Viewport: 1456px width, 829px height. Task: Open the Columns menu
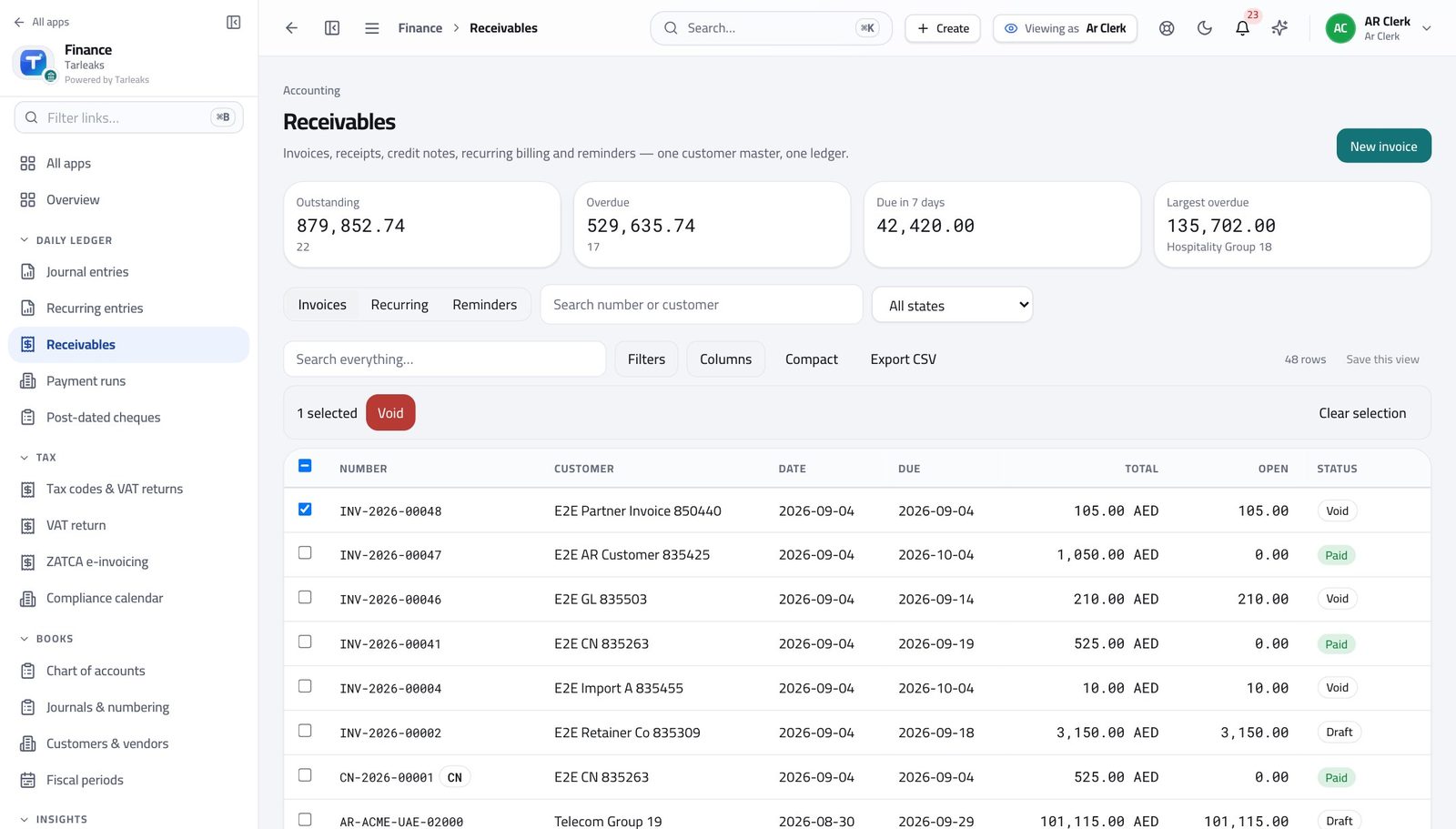(x=725, y=359)
